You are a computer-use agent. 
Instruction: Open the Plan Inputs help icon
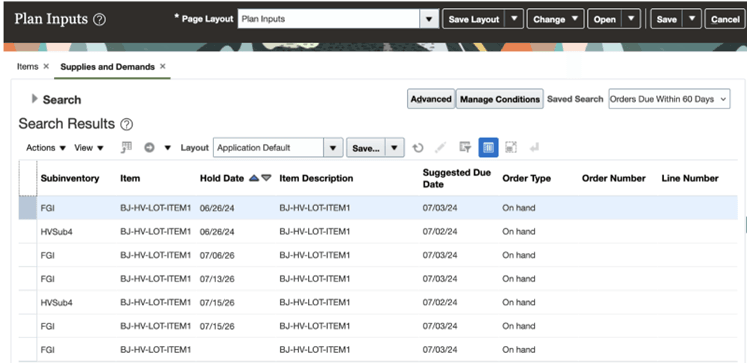pyautogui.click(x=100, y=20)
